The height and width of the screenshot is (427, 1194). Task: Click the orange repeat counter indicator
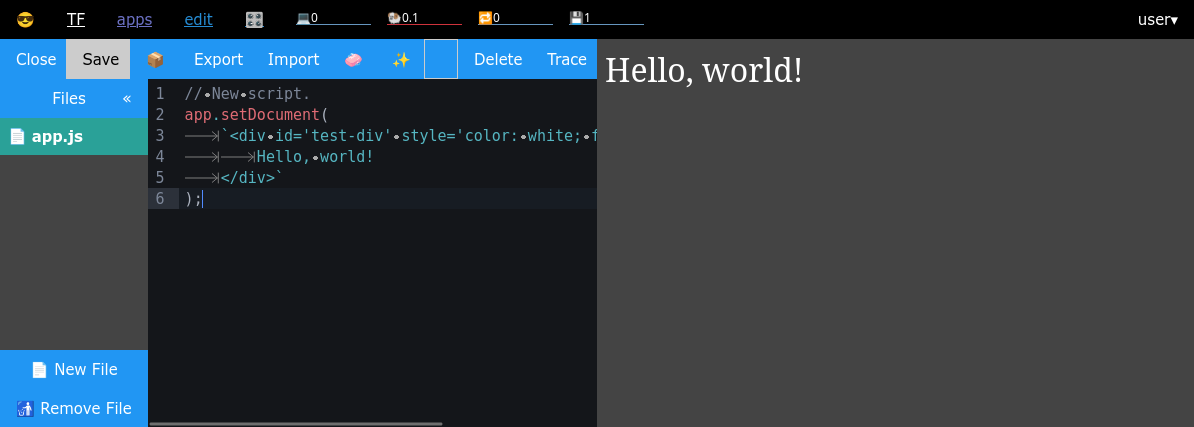pos(514,18)
